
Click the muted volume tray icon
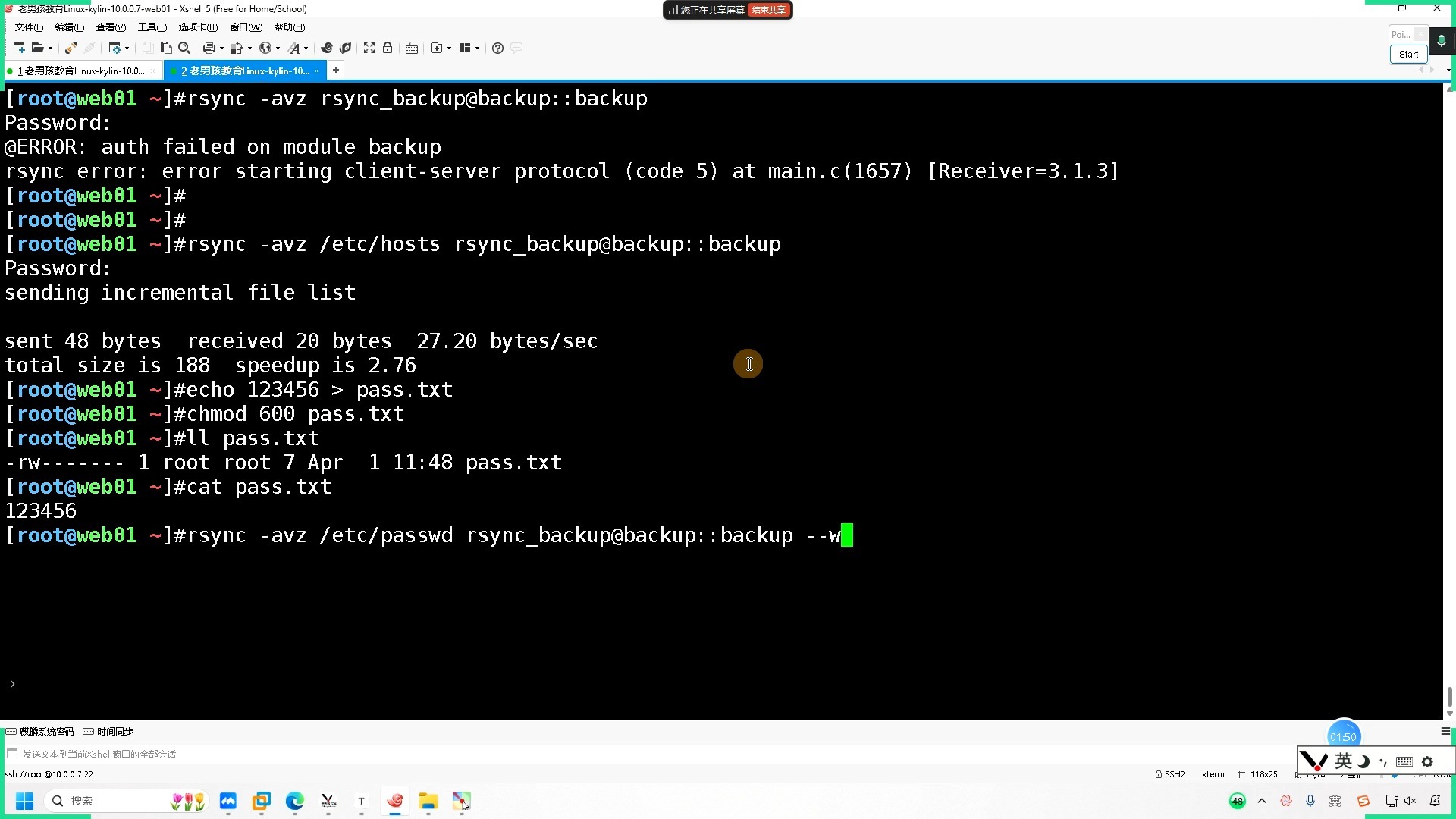[1410, 801]
